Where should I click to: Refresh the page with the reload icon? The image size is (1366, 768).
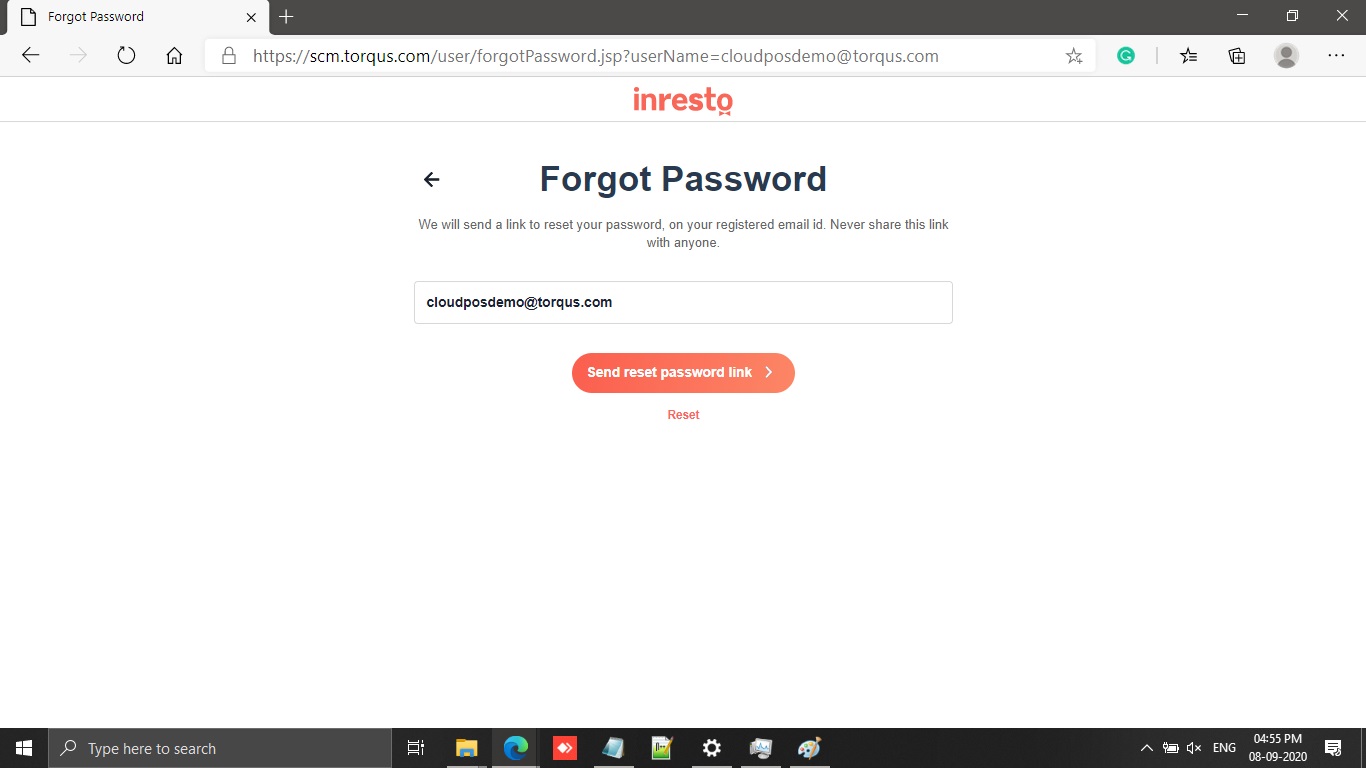point(126,56)
